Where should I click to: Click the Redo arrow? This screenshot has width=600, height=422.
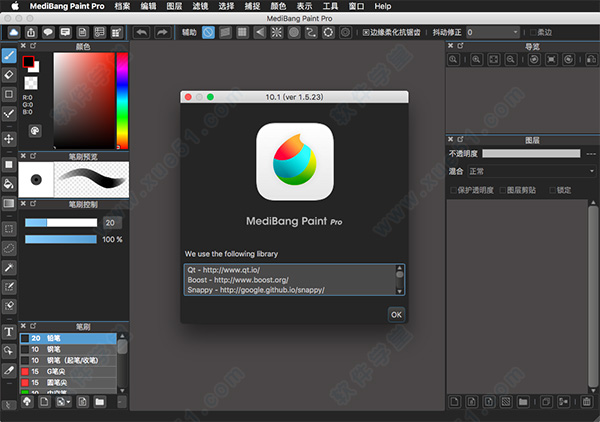tap(162, 33)
